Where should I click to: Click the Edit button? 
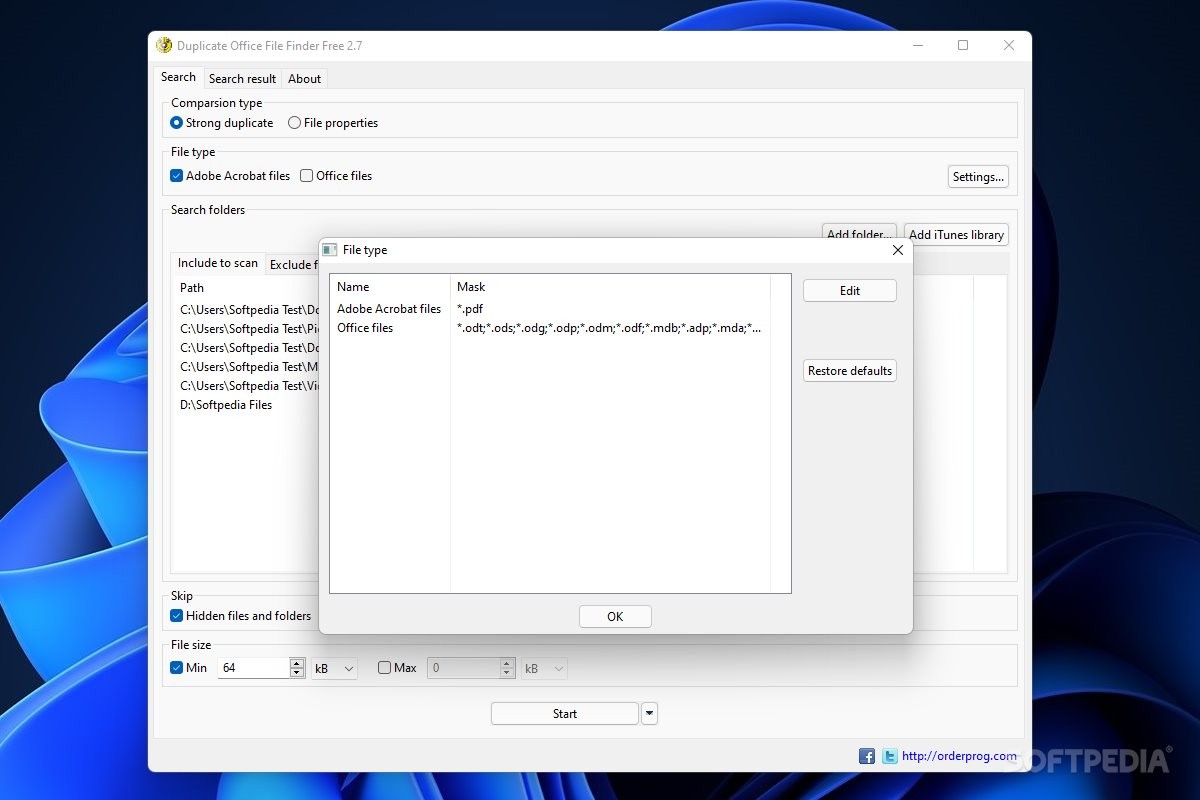850,291
